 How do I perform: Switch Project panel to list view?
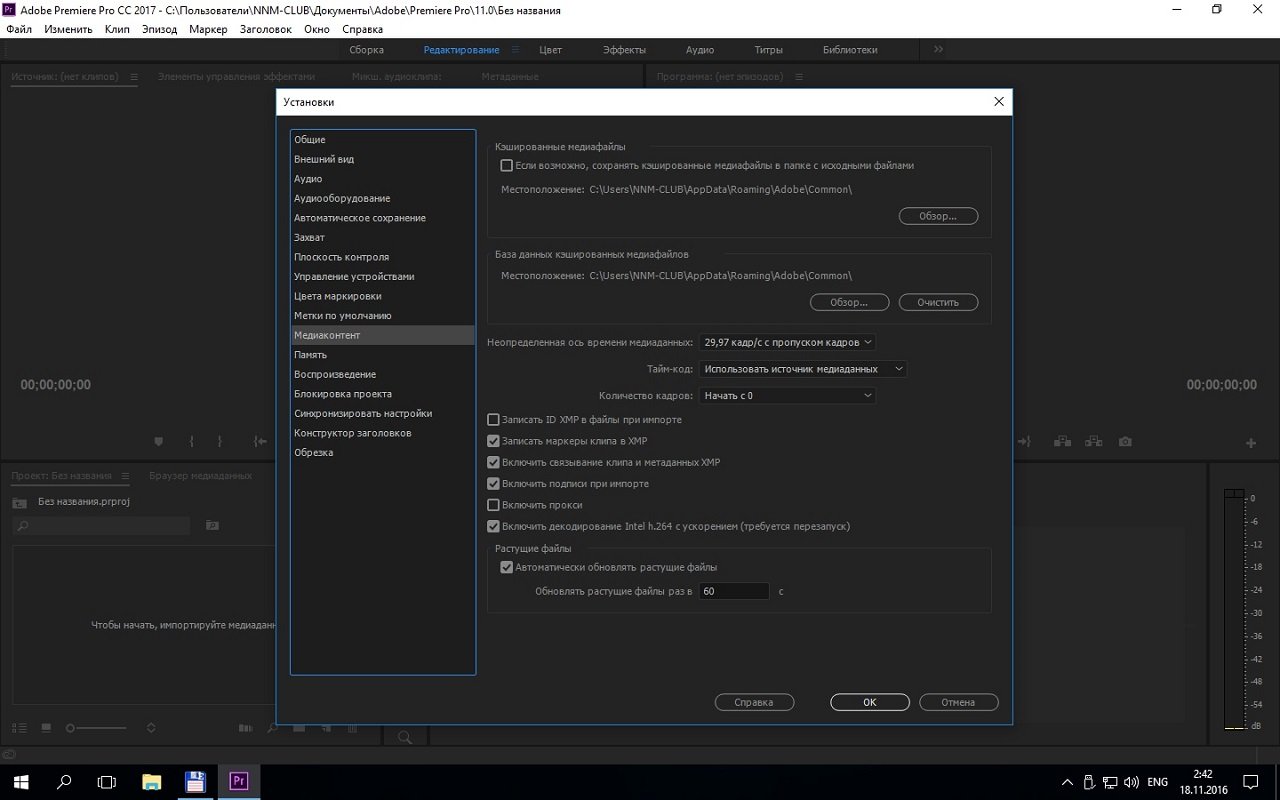pos(19,728)
